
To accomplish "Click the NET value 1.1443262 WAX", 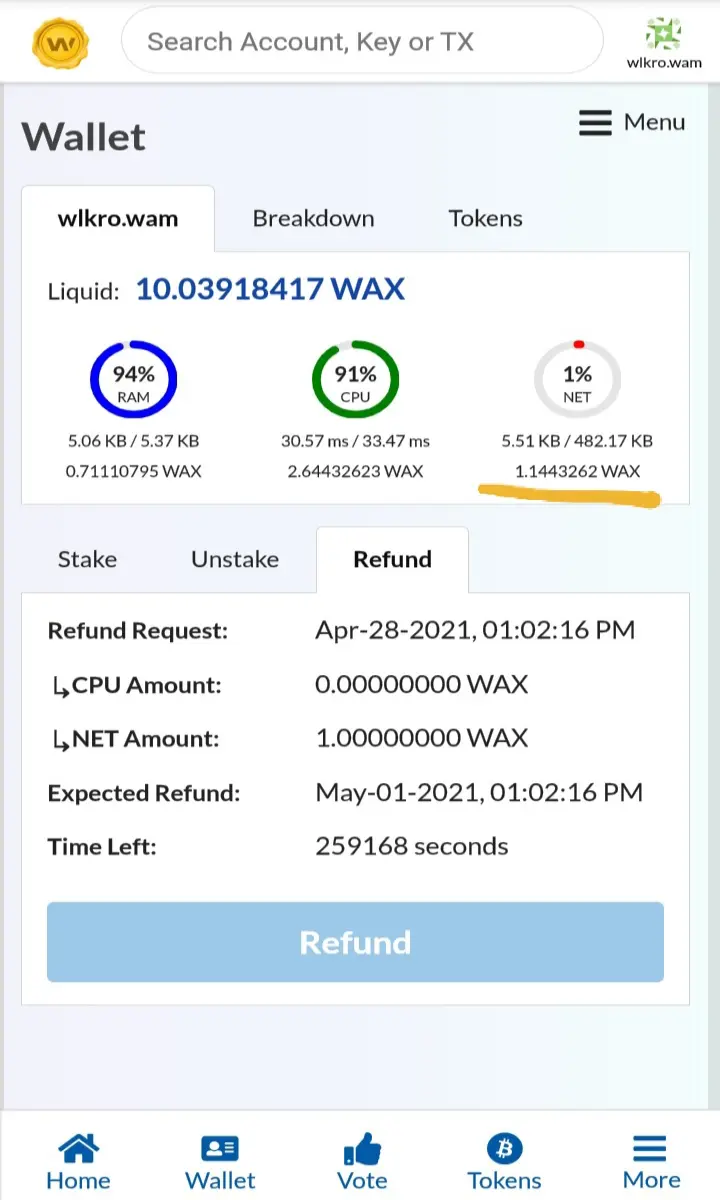I will [577, 471].
